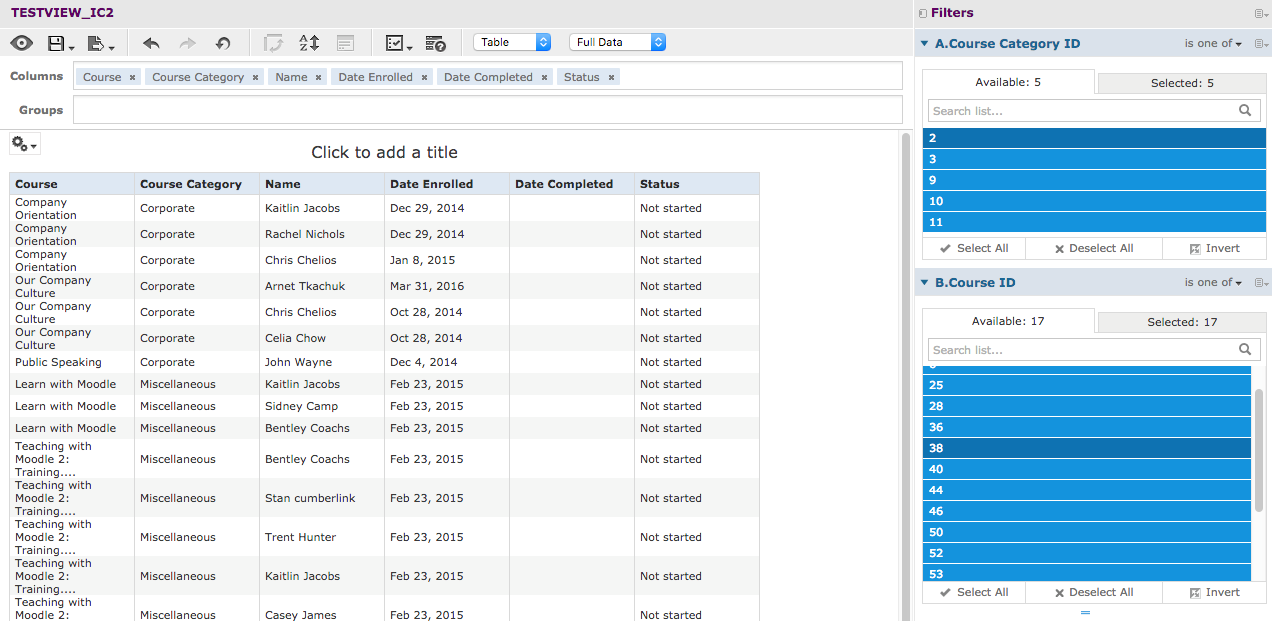Viewport: 1272px width, 621px height.
Task: Open the export document icon menu
Action: click(100, 43)
